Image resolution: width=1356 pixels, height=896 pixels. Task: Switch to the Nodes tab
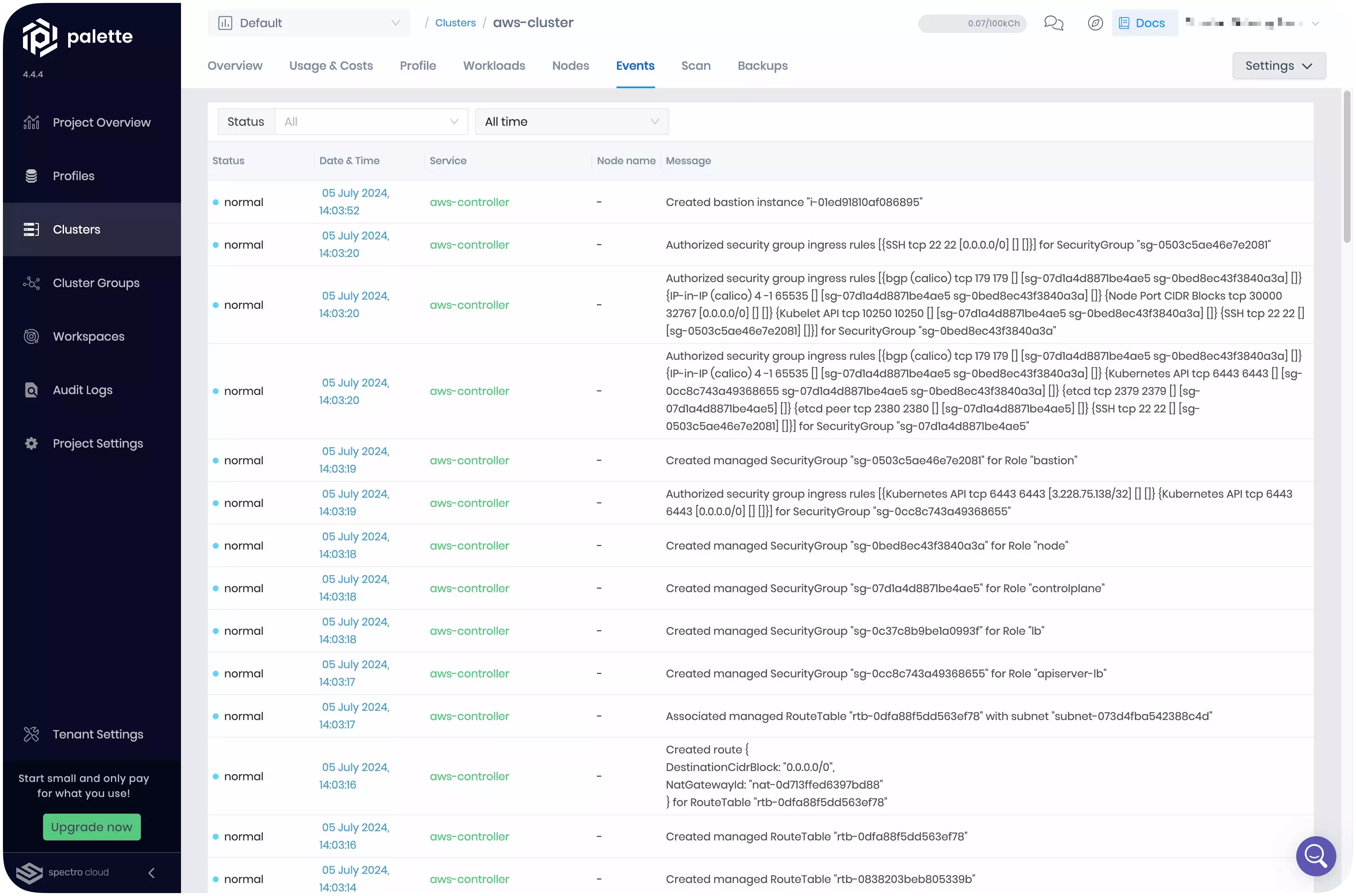570,66
